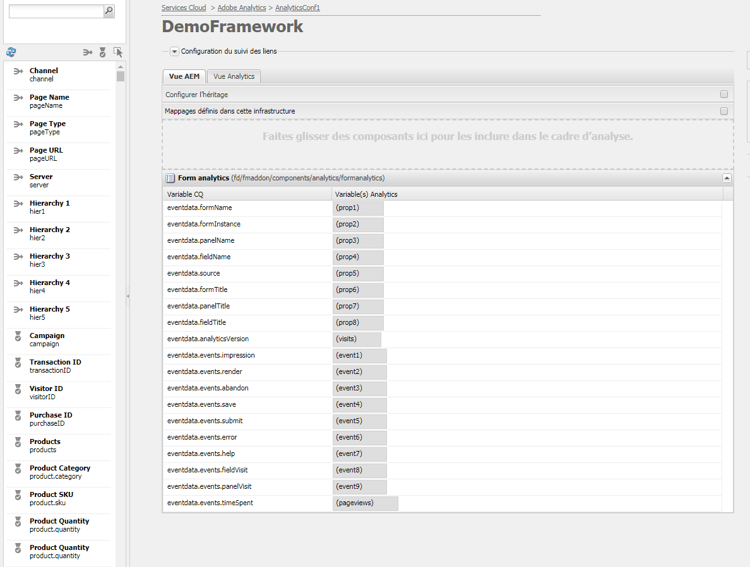The height and width of the screenshot is (567, 750).
Task: Select the conversion variables medal filter icon
Action: coord(102,52)
